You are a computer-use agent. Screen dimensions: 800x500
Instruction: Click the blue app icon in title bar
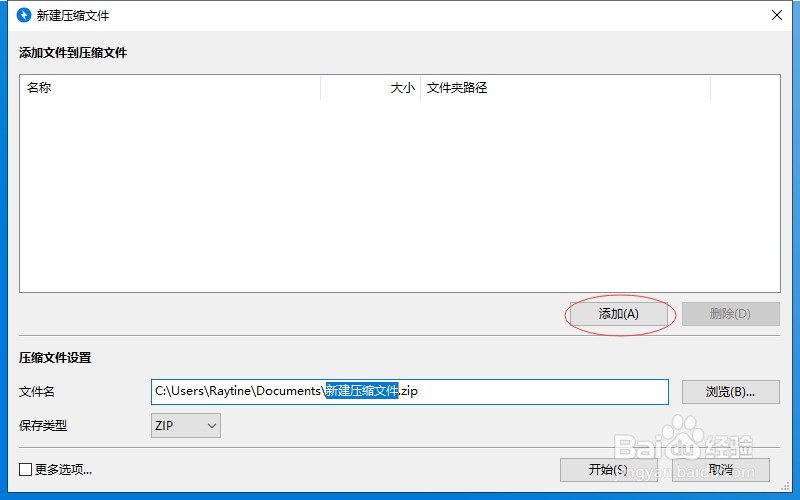[23, 15]
